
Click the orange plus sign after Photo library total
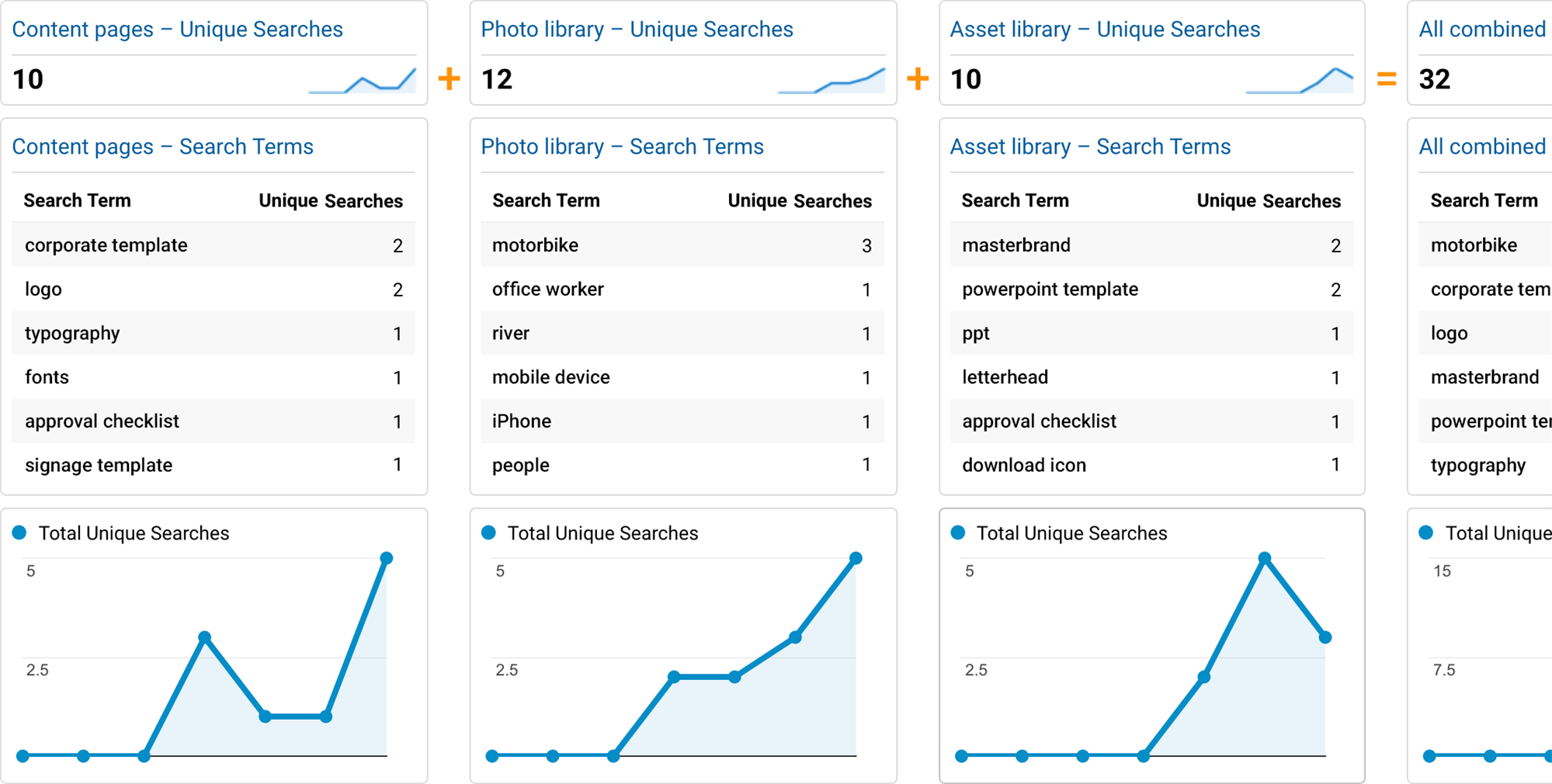coord(918,78)
